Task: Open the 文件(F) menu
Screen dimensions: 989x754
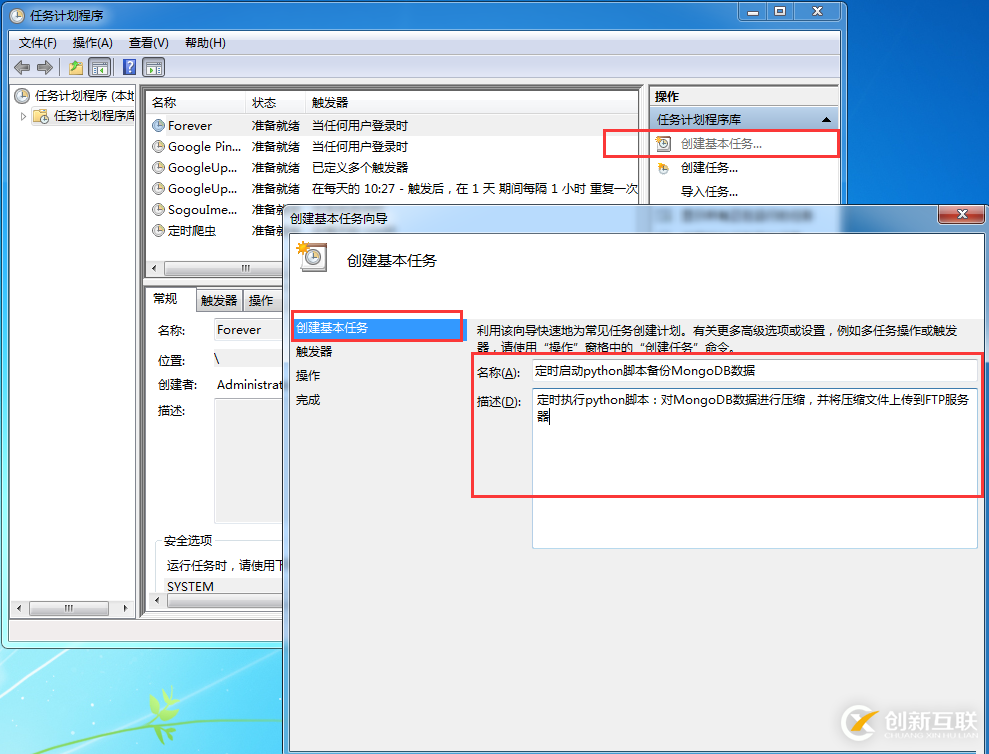Action: [38, 43]
